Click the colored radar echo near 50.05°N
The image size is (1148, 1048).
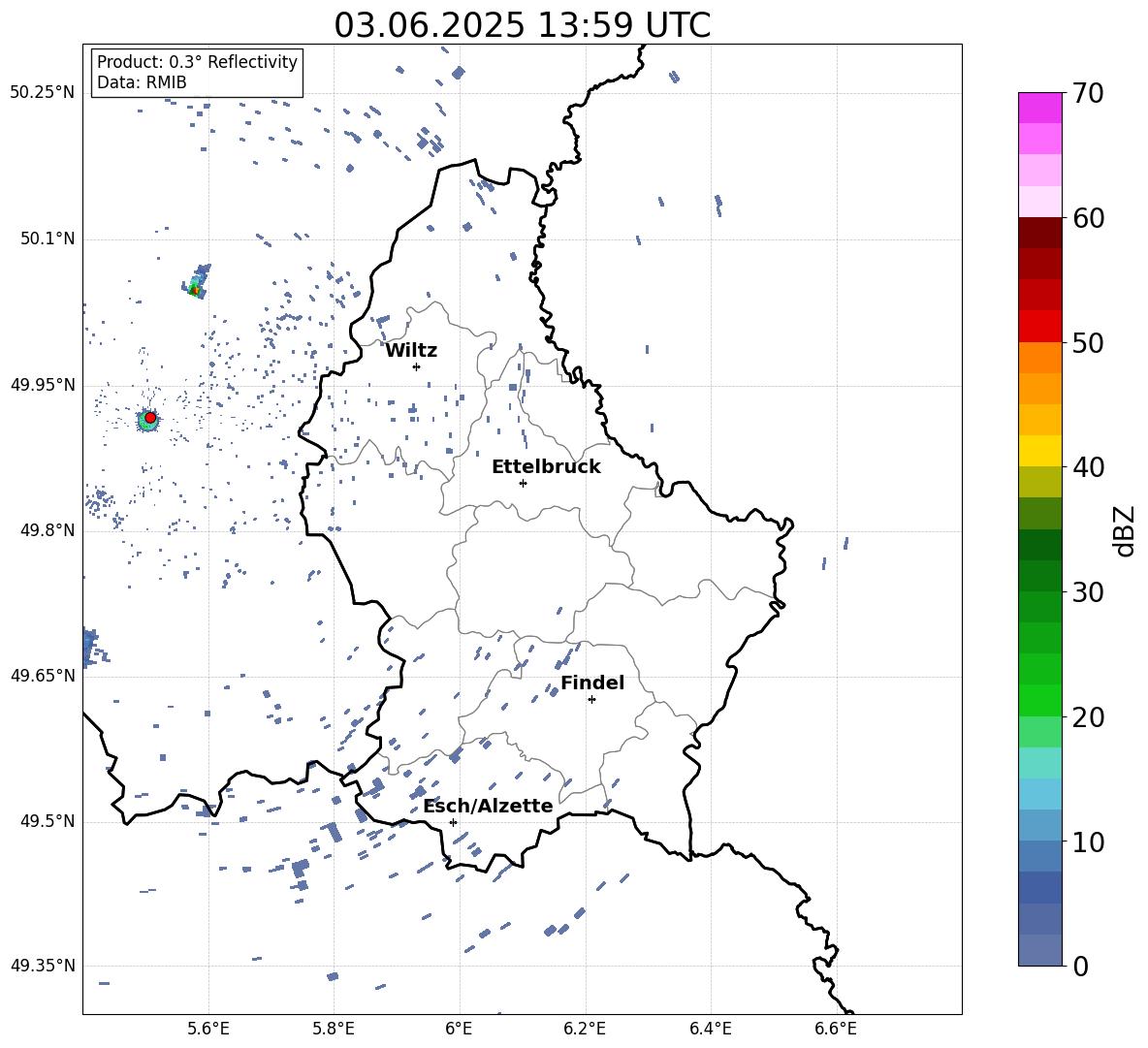point(196,282)
